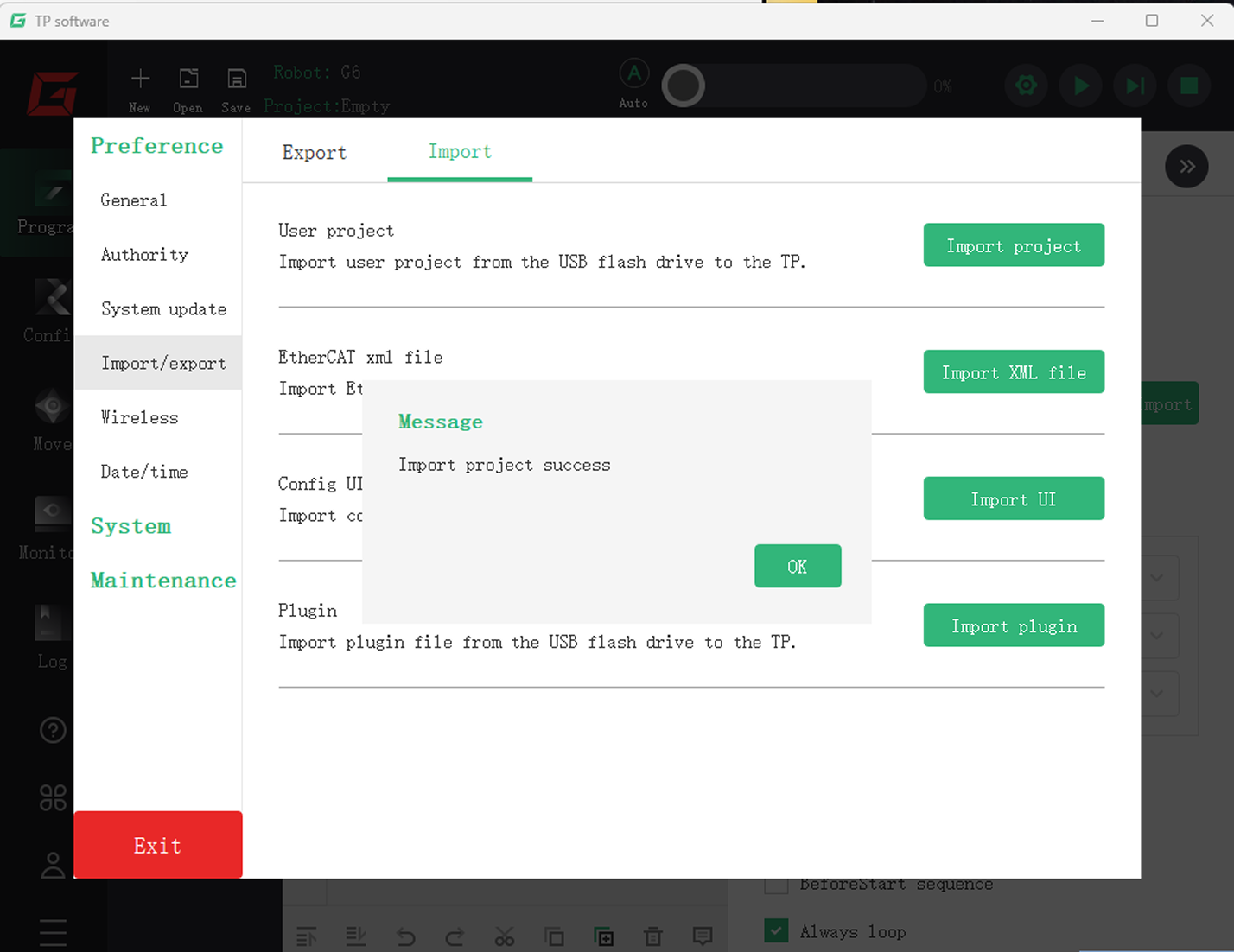The height and width of the screenshot is (952, 1234).
Task: Open Authority preferences
Action: (x=158, y=255)
